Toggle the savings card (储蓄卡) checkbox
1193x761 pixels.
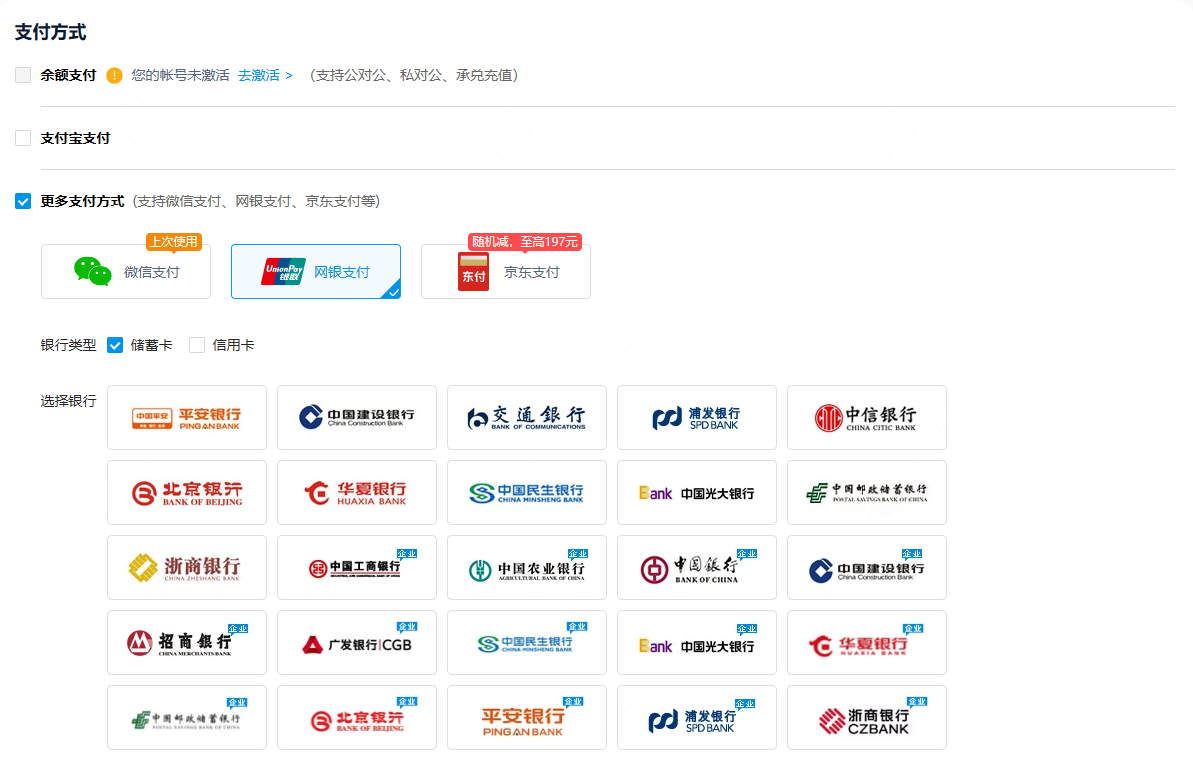115,345
